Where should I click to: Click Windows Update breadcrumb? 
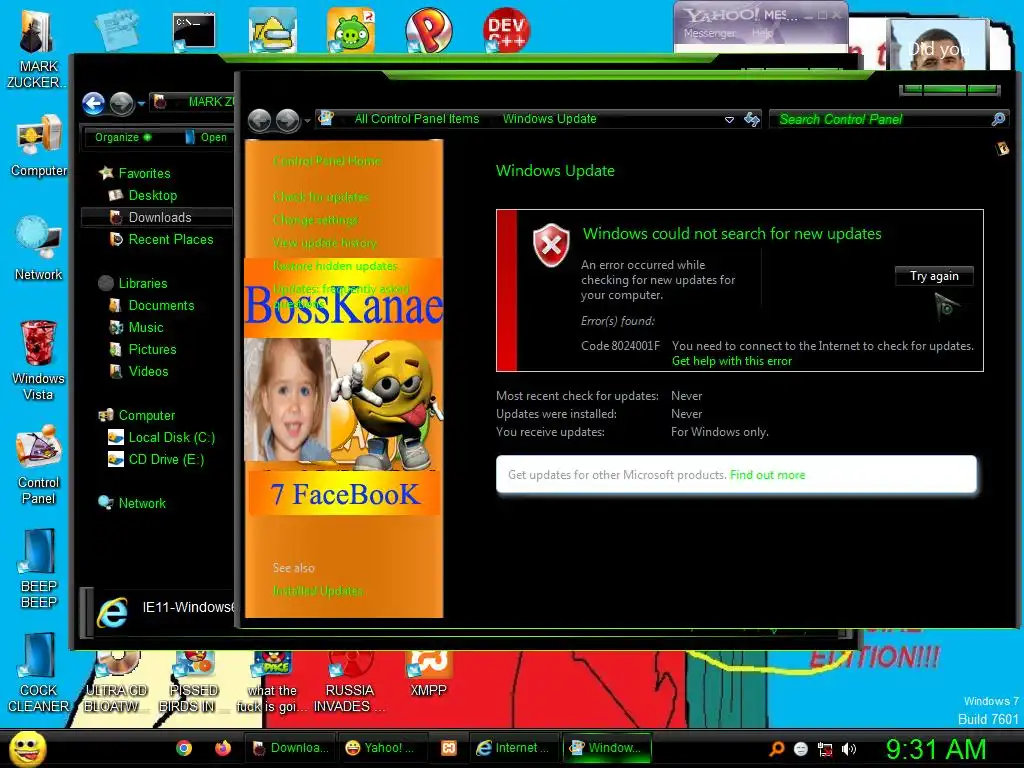[549, 119]
